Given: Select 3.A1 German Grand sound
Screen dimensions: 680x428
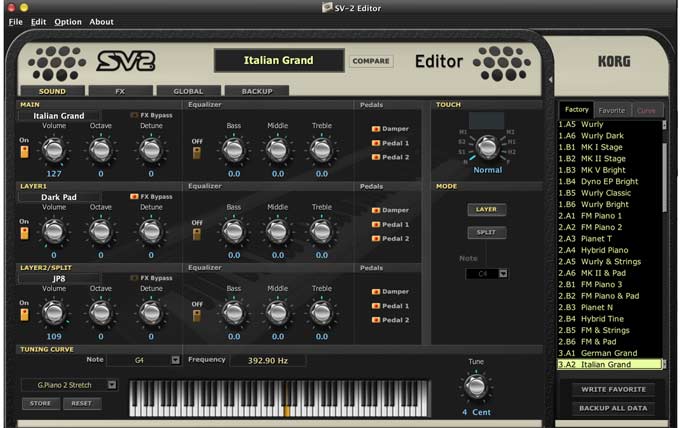Looking at the screenshot, I should [609, 353].
